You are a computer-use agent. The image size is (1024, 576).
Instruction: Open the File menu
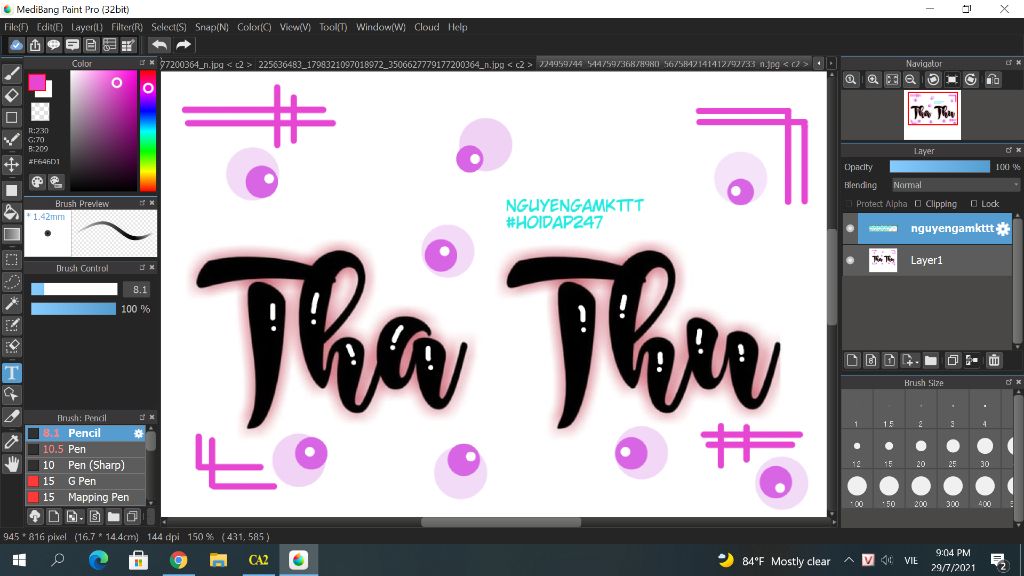[16, 27]
